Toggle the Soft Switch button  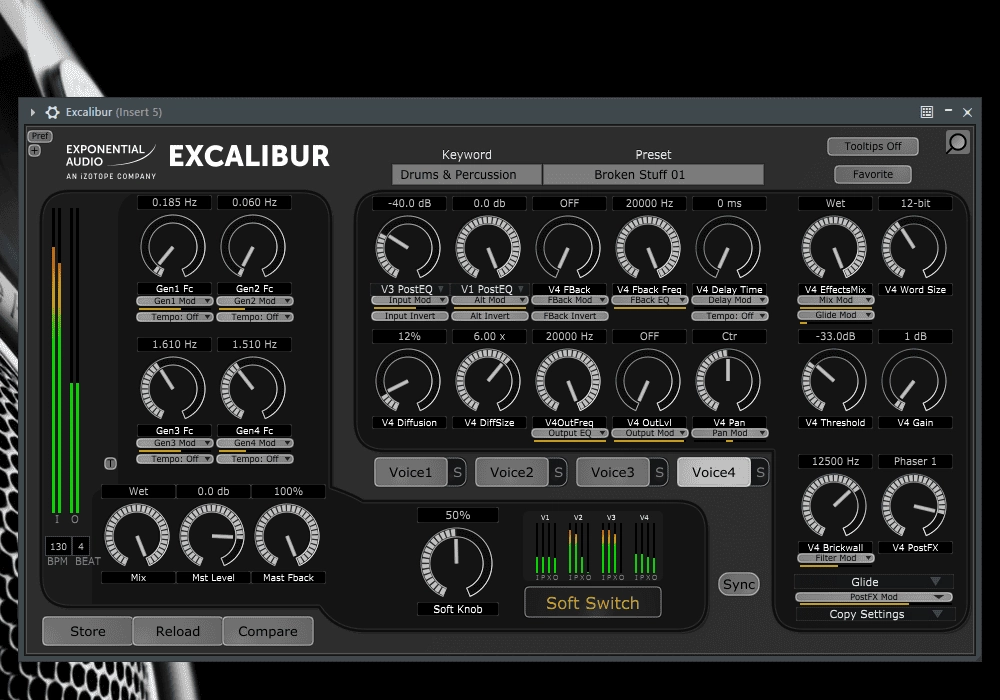point(592,603)
